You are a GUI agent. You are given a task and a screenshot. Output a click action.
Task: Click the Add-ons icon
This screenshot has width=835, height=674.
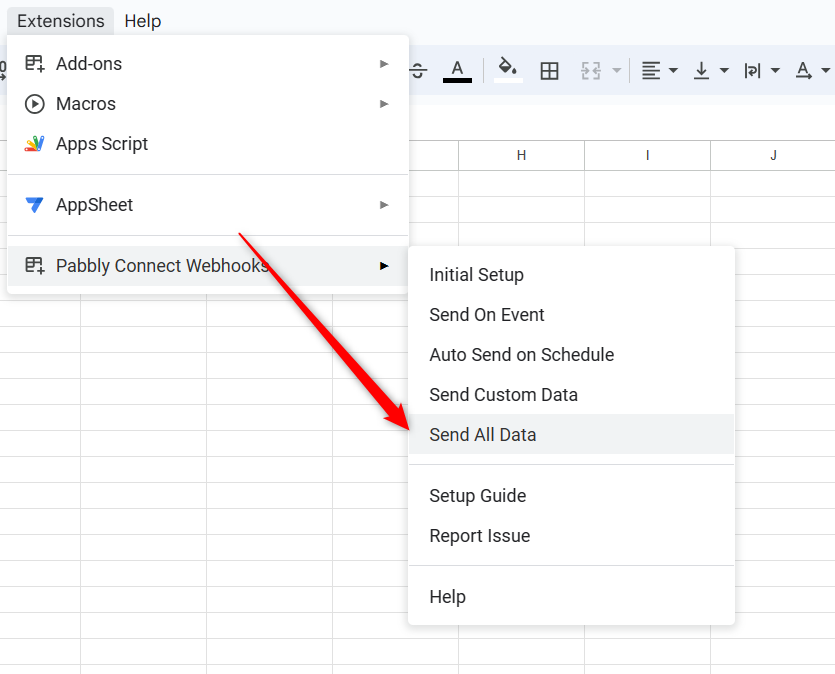35,63
